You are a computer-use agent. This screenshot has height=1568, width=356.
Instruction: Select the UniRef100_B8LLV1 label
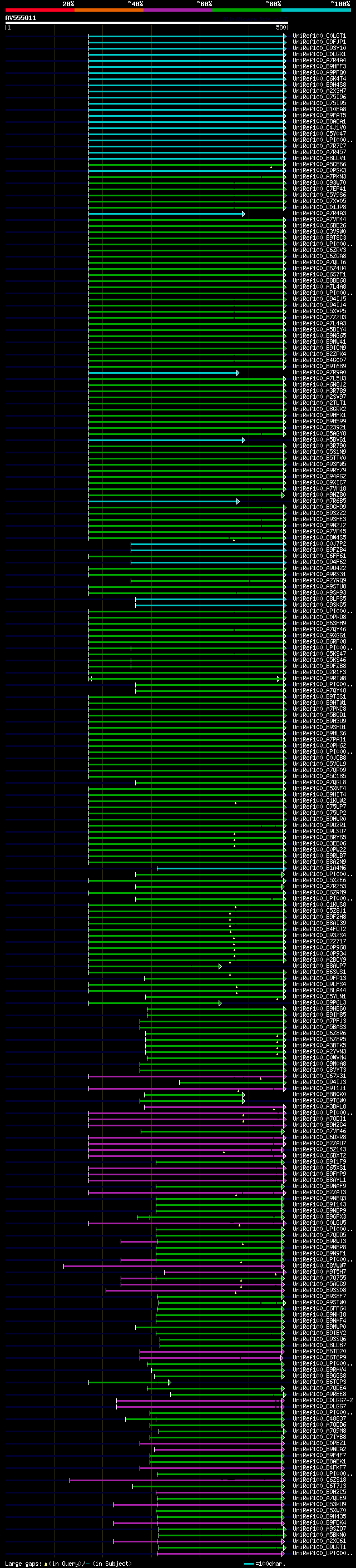[x=319, y=159]
